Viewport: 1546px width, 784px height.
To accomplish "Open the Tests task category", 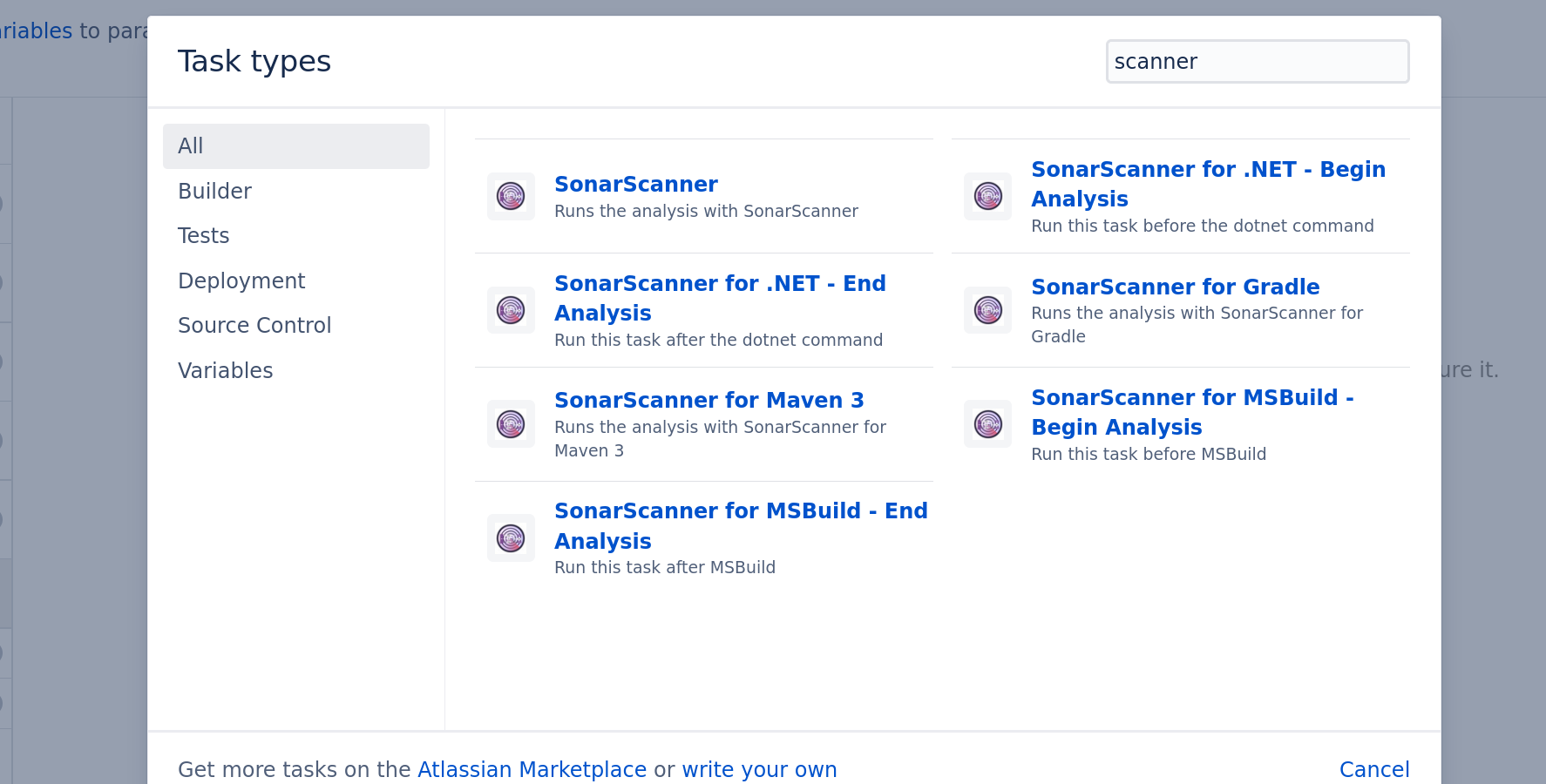I will pos(203,235).
